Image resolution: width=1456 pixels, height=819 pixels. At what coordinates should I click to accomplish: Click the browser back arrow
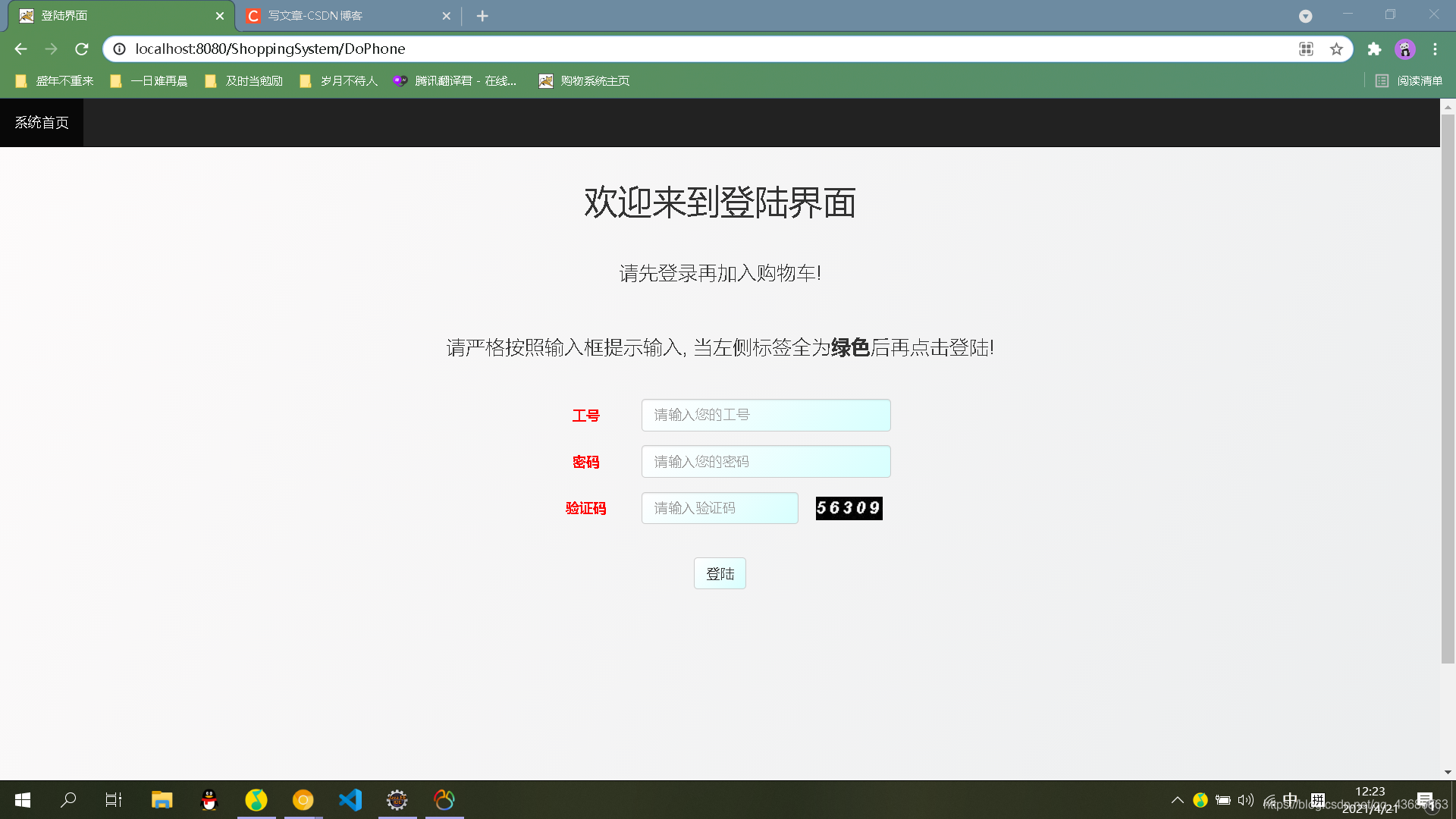pos(20,49)
